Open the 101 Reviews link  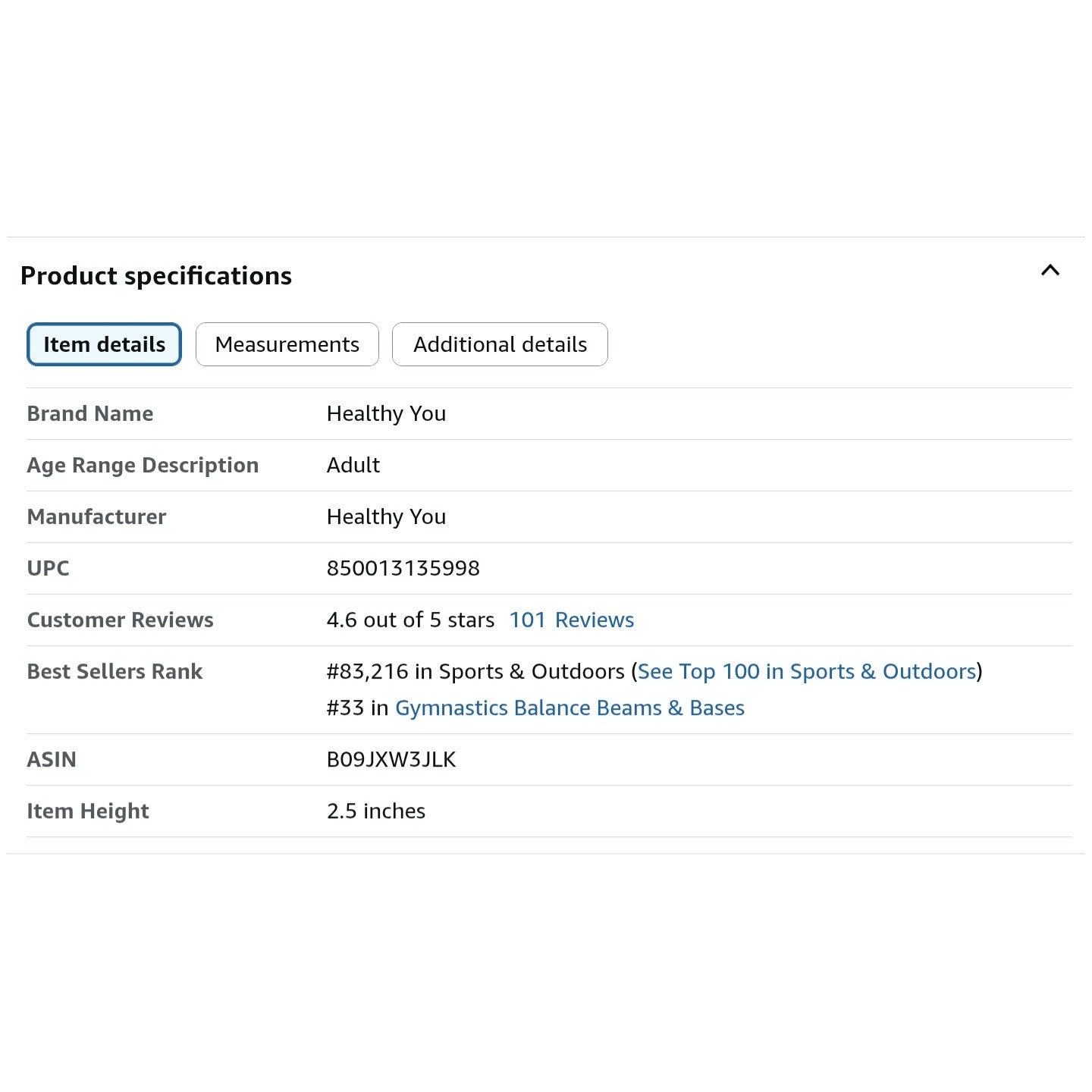coord(571,620)
